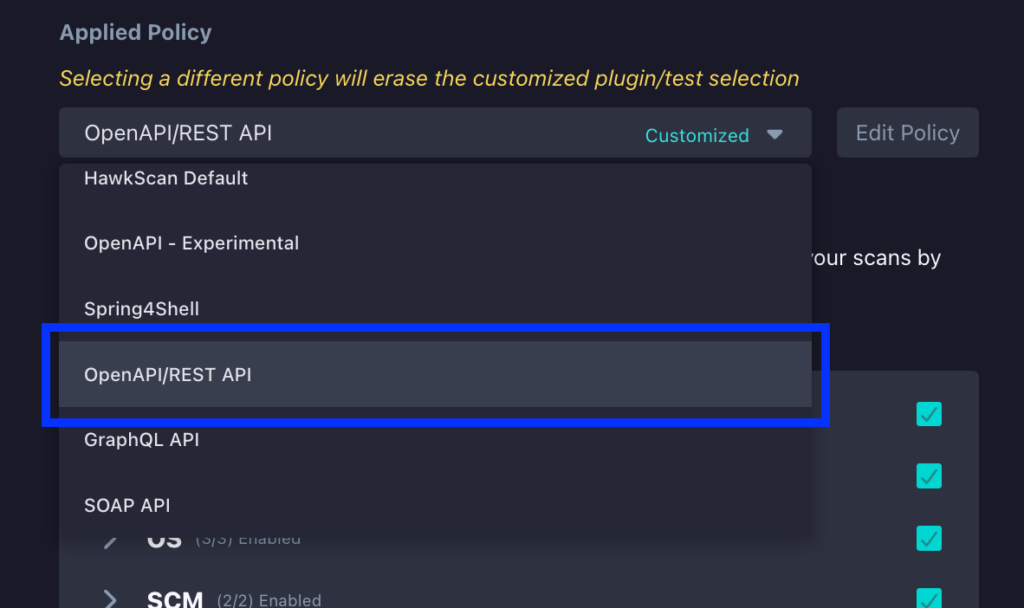Click the "Customized" badge on the policy selector

697,135
